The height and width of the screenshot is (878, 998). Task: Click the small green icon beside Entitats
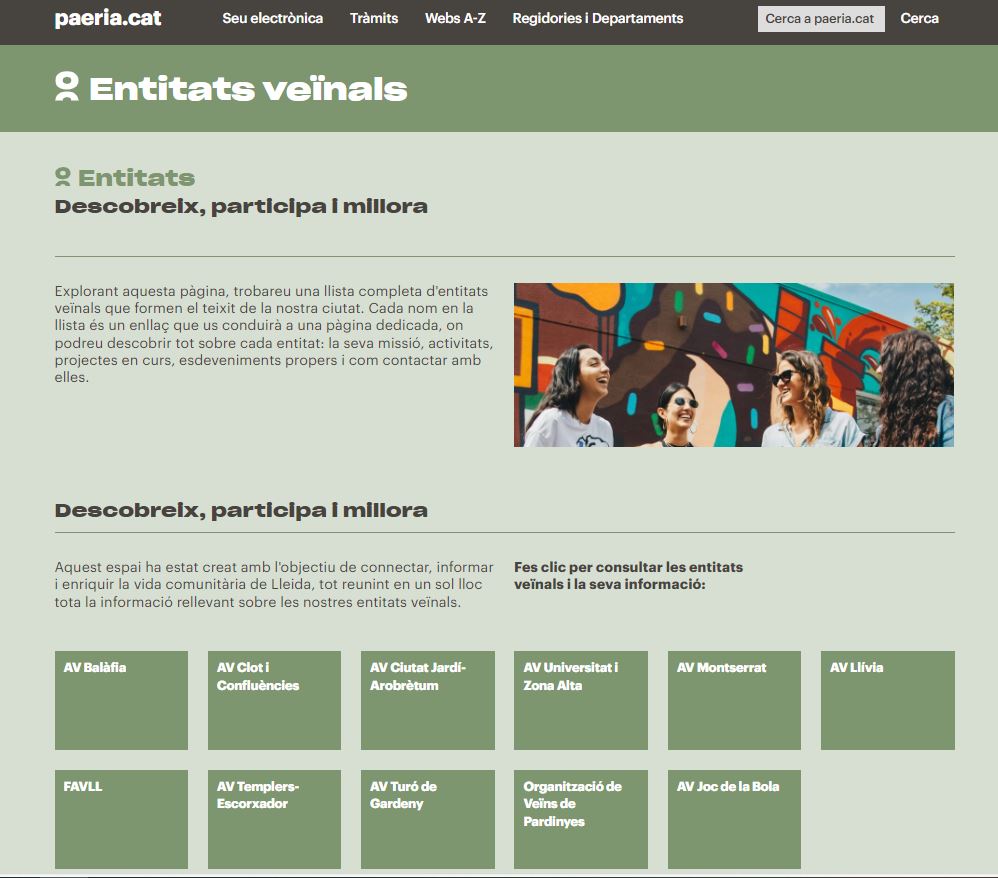pyautogui.click(x=63, y=178)
